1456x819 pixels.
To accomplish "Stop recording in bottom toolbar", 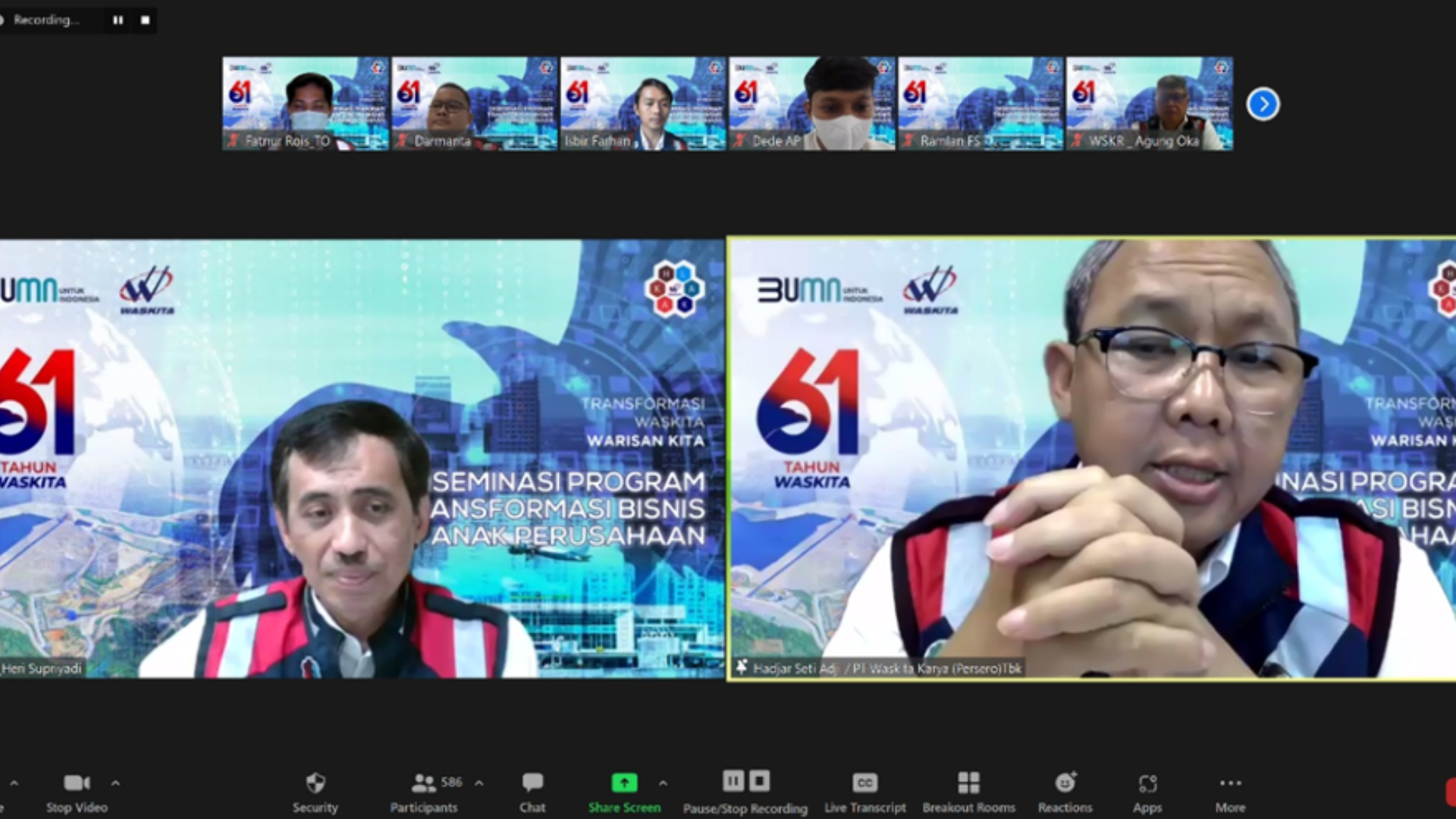I will (759, 780).
